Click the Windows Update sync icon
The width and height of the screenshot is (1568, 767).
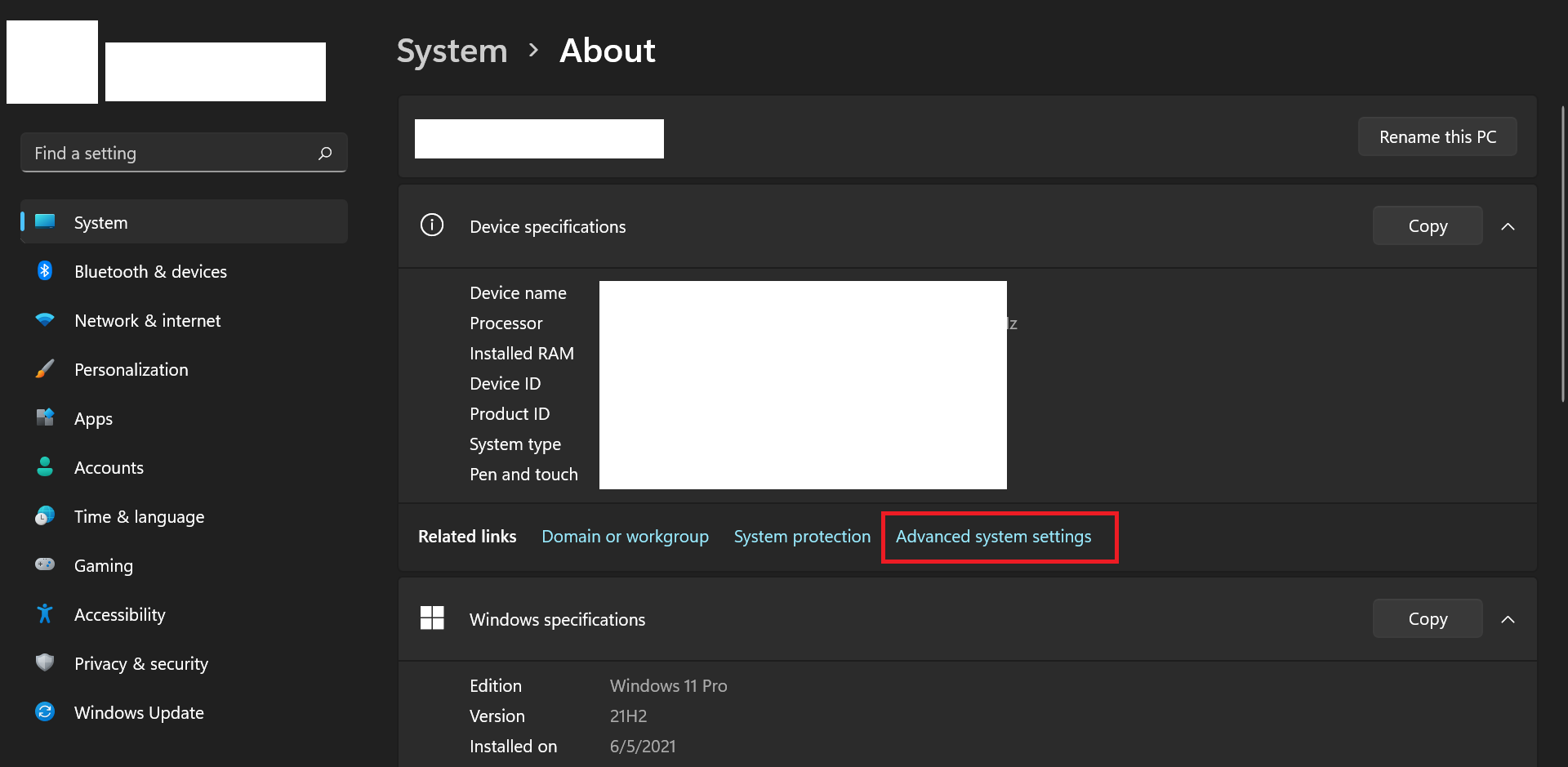[x=45, y=712]
